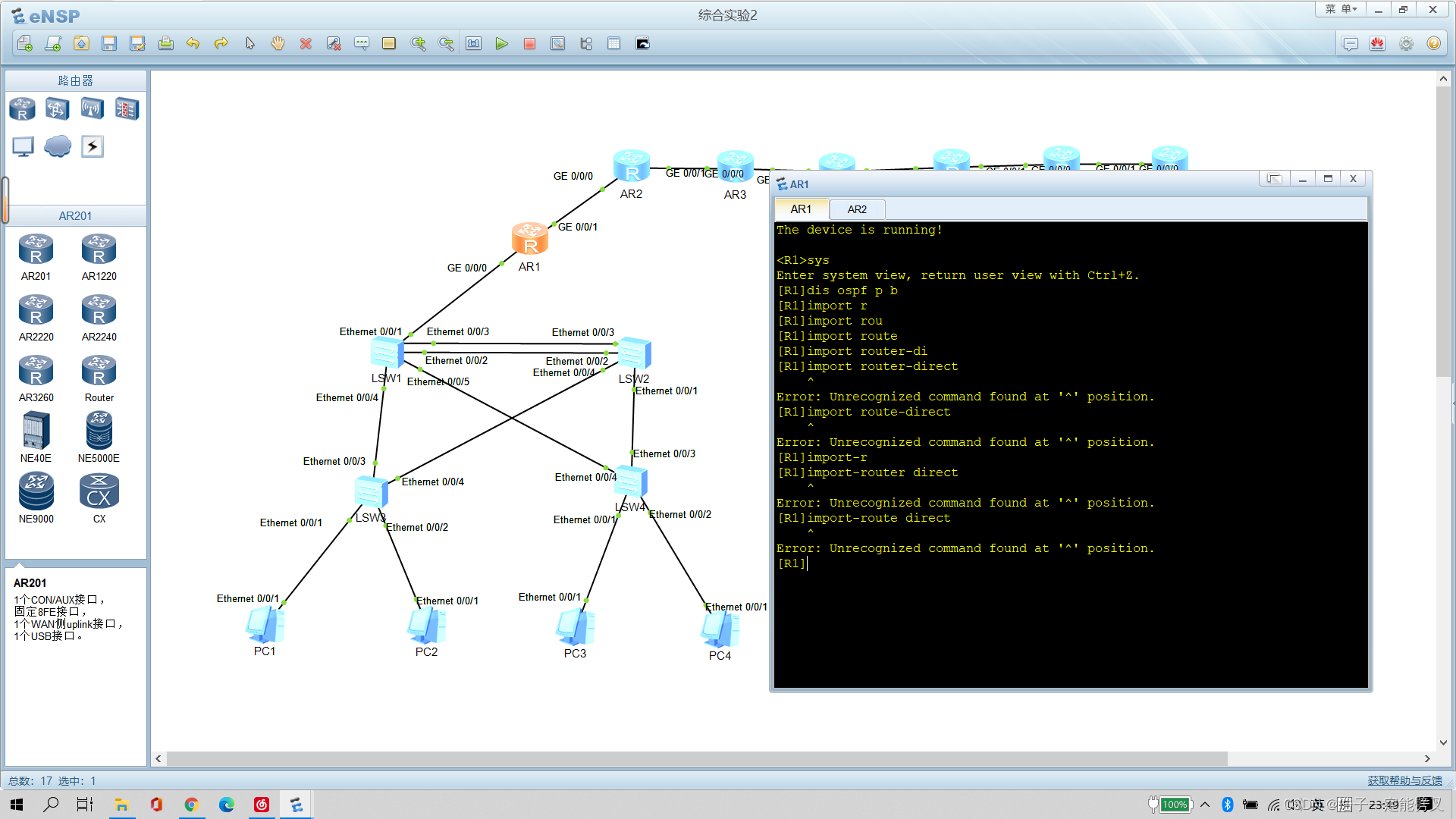Open the 菜单 dropdown menu
This screenshot has height=819, width=1456.
(1340, 9)
